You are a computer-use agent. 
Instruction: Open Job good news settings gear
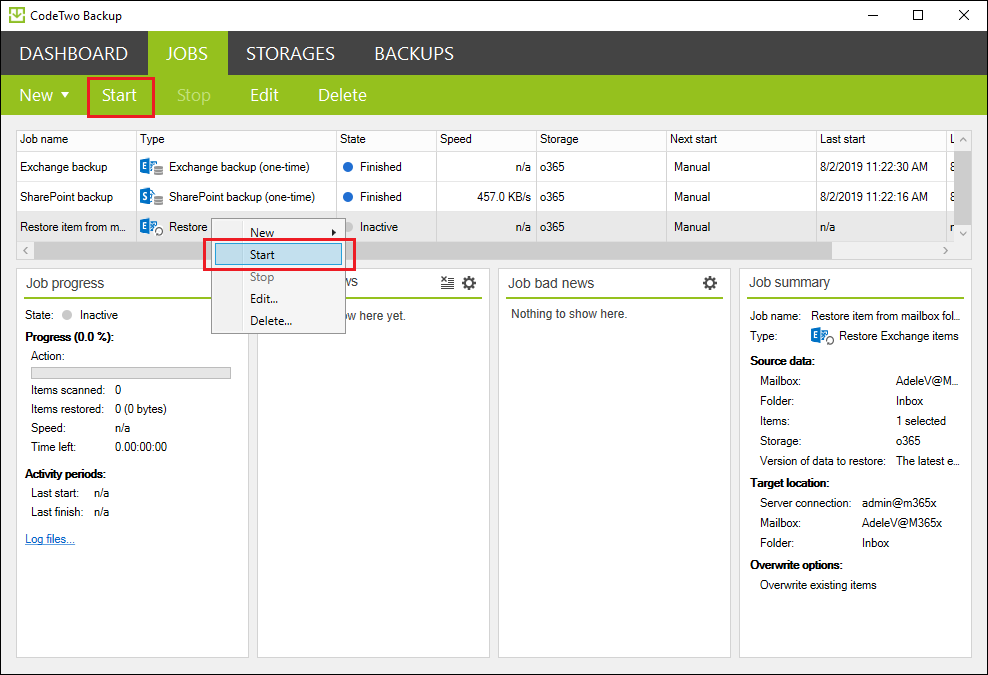coord(469,283)
